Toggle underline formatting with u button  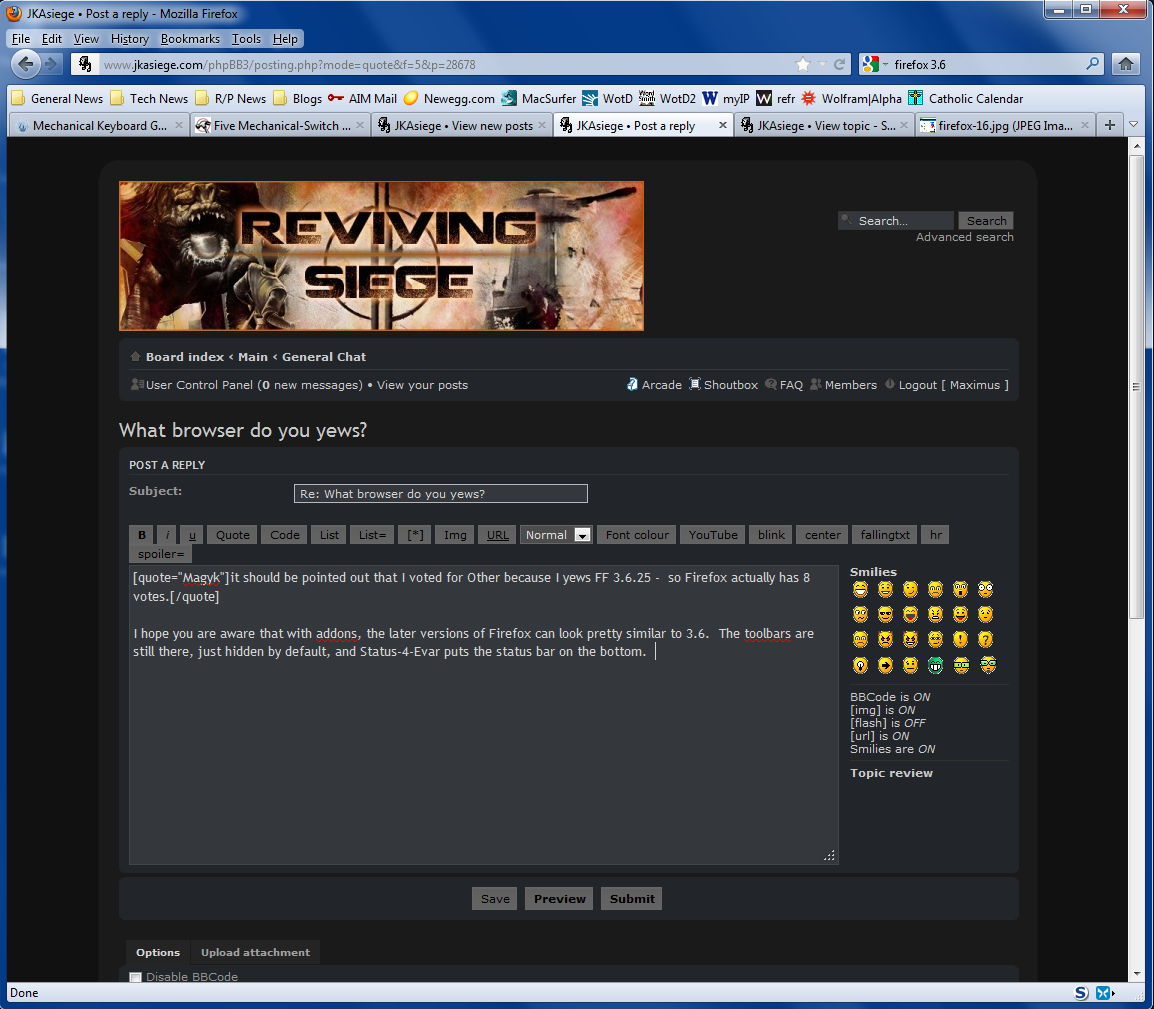point(192,535)
